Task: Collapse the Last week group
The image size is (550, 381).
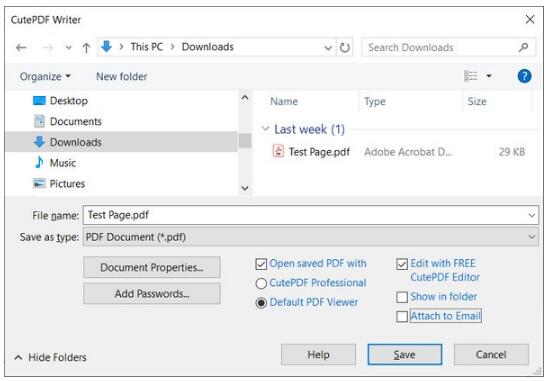Action: pyautogui.click(x=266, y=129)
